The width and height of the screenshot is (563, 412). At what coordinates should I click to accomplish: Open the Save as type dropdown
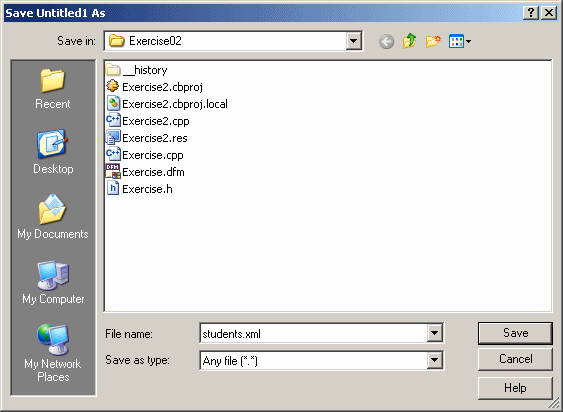(x=434, y=360)
